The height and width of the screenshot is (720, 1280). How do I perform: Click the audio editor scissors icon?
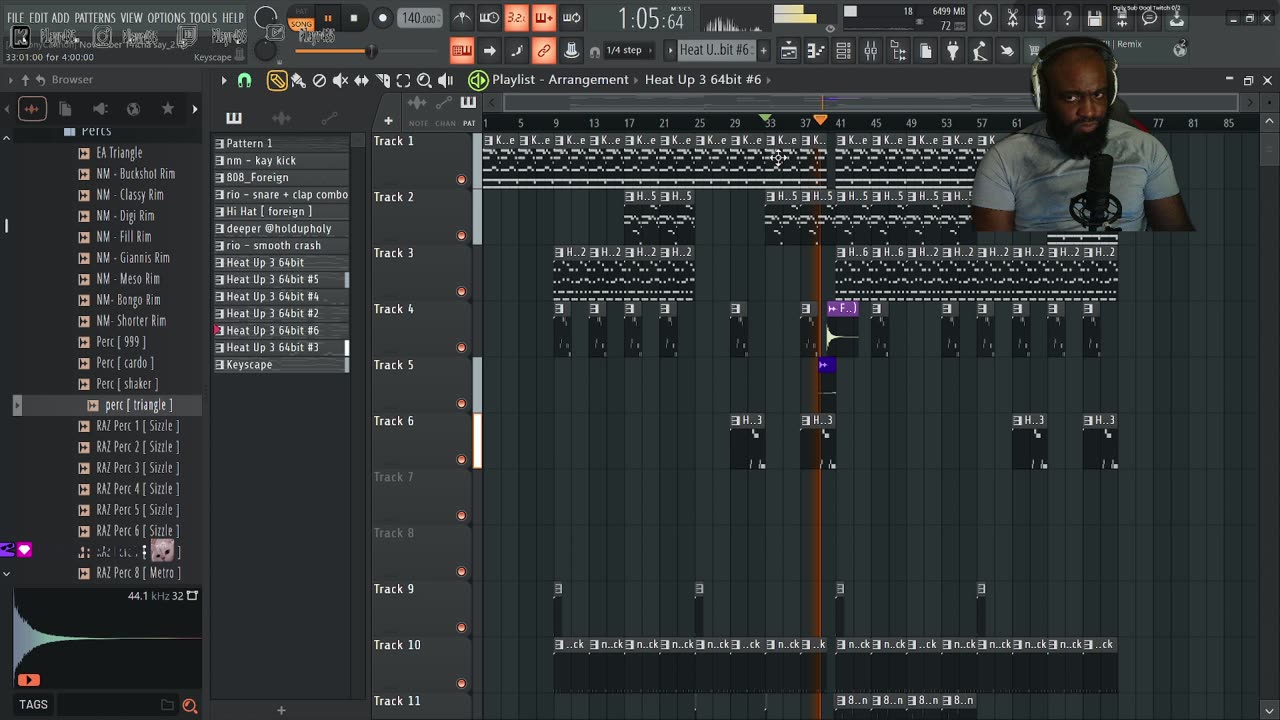[x=1013, y=18]
